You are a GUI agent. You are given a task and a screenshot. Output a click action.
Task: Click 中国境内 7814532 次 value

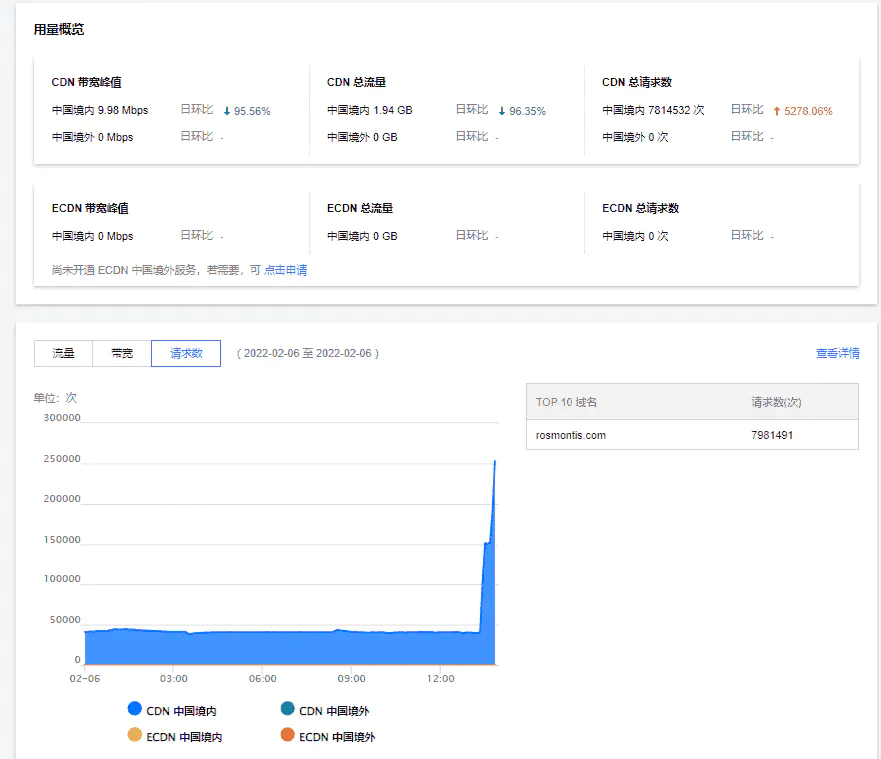pyautogui.click(x=653, y=110)
